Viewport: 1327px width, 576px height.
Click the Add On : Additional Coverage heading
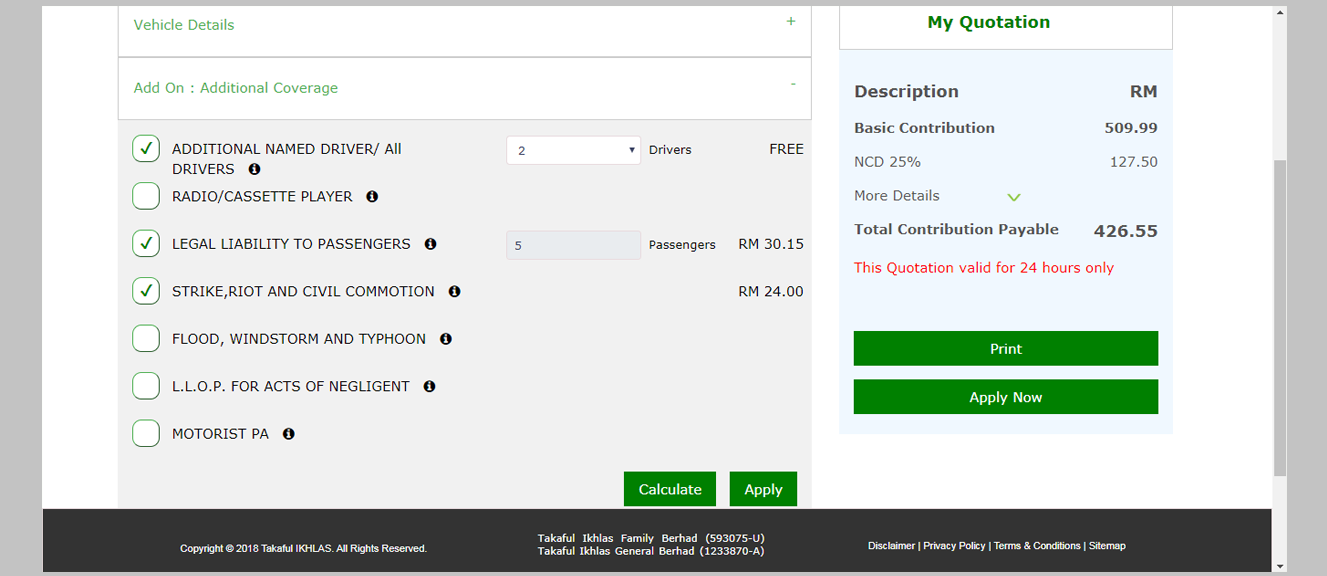(236, 88)
